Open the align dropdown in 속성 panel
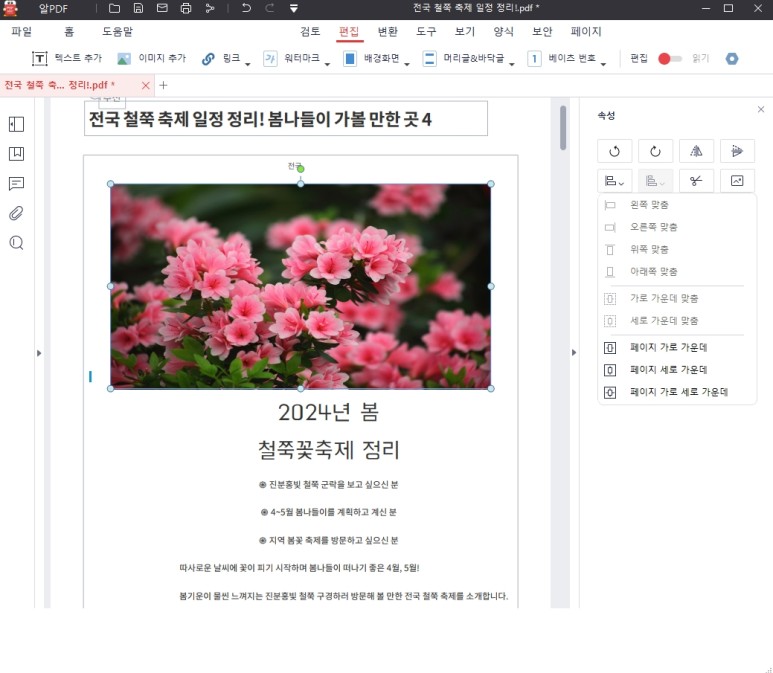This screenshot has height=673, width=773. (614, 181)
